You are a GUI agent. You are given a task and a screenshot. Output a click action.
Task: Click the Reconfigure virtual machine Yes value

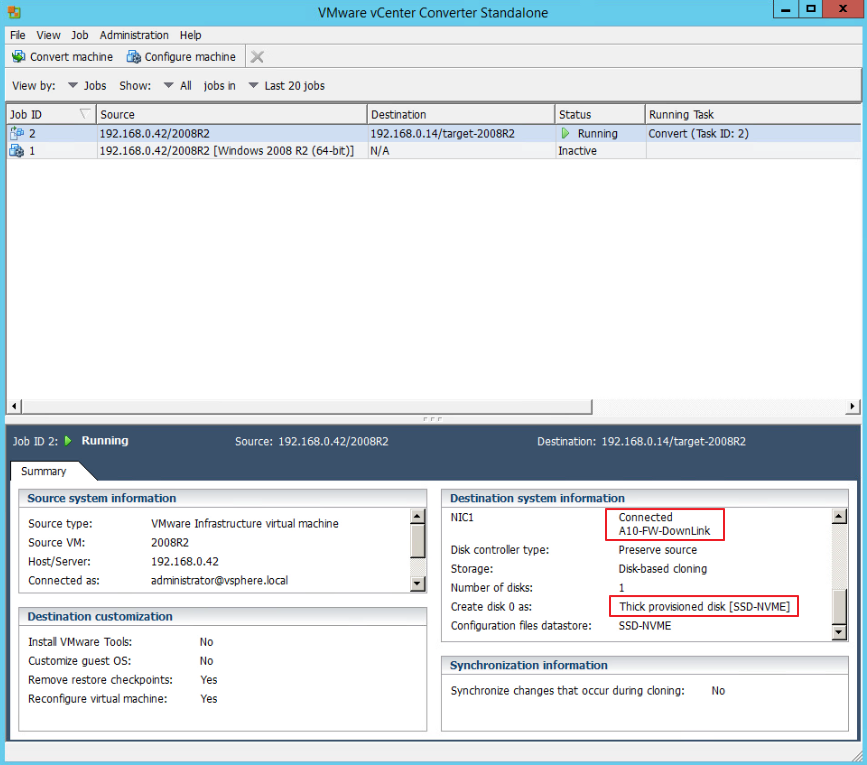click(209, 699)
